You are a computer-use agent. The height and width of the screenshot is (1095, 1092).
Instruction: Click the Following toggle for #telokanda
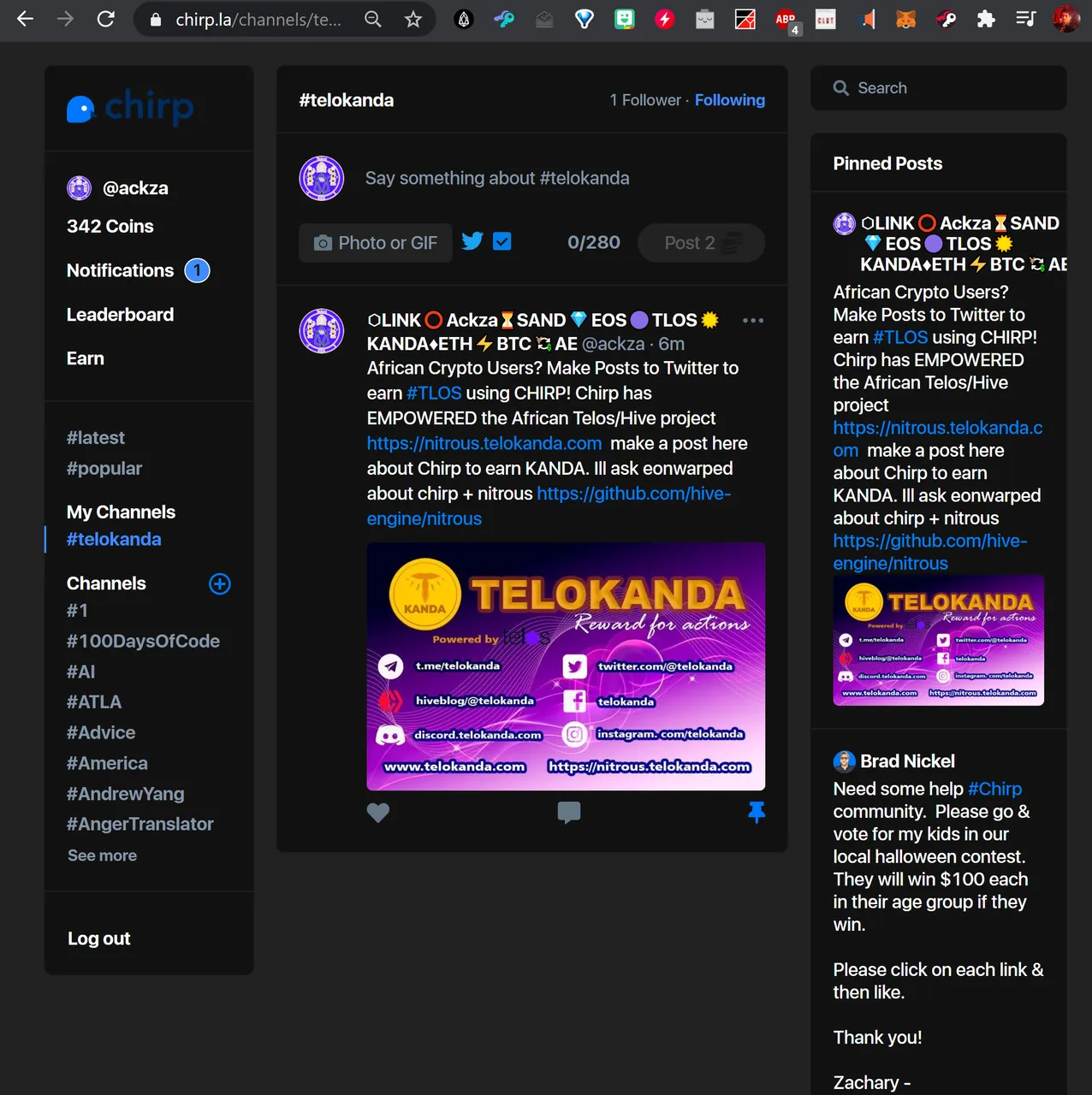(730, 100)
